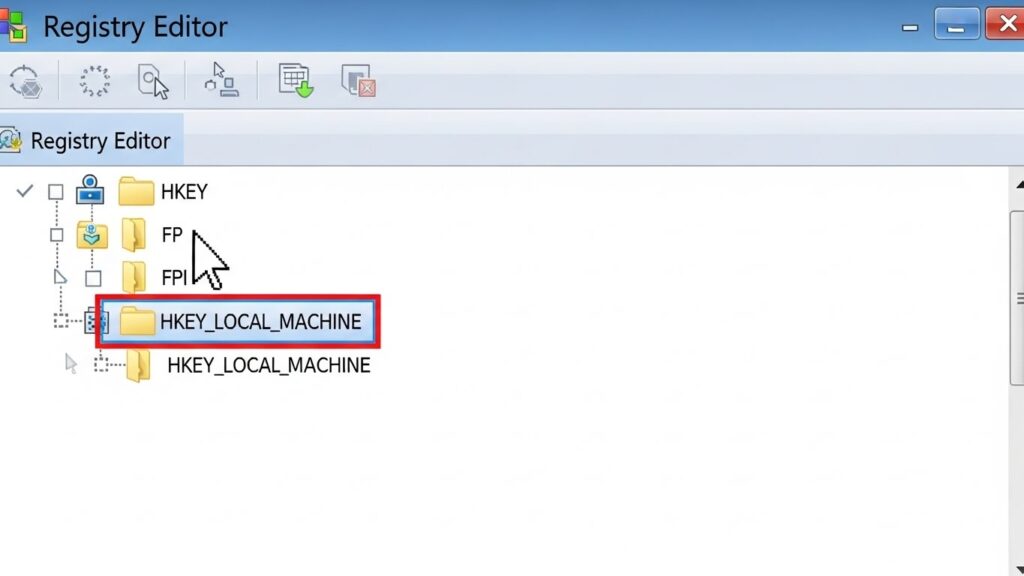This screenshot has height=576, width=1024.
Task: Click the table with green arrow import icon
Action: (x=296, y=81)
